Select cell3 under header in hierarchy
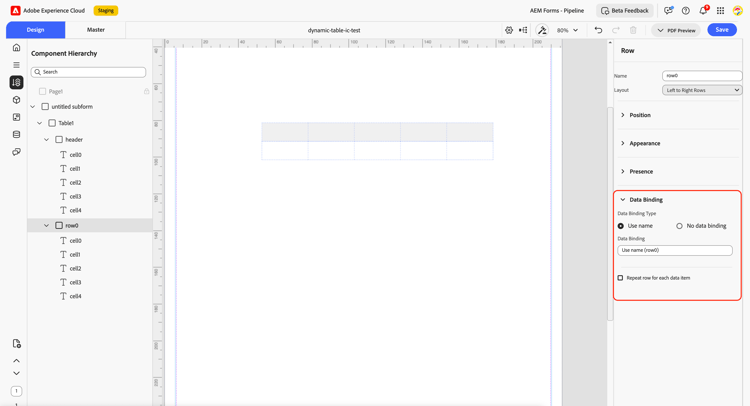The image size is (750, 406). 75,196
